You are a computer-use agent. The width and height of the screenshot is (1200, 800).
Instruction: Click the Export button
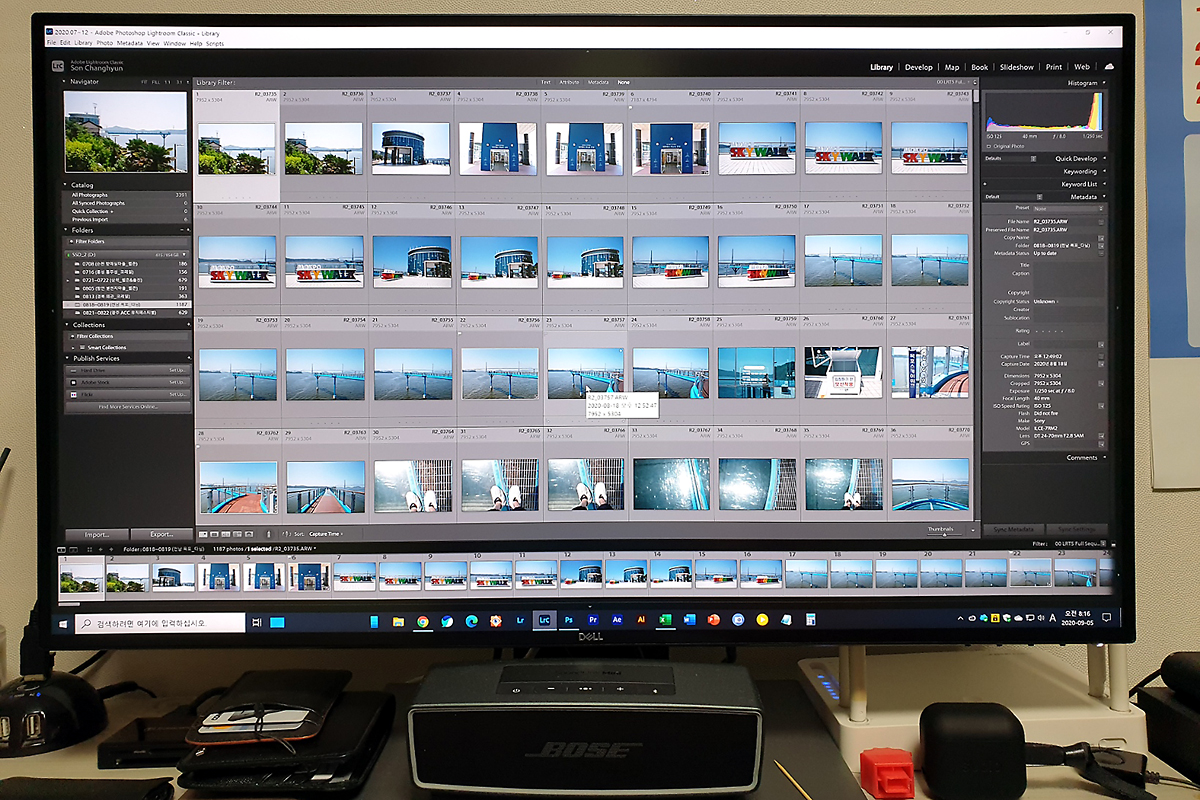[160, 534]
